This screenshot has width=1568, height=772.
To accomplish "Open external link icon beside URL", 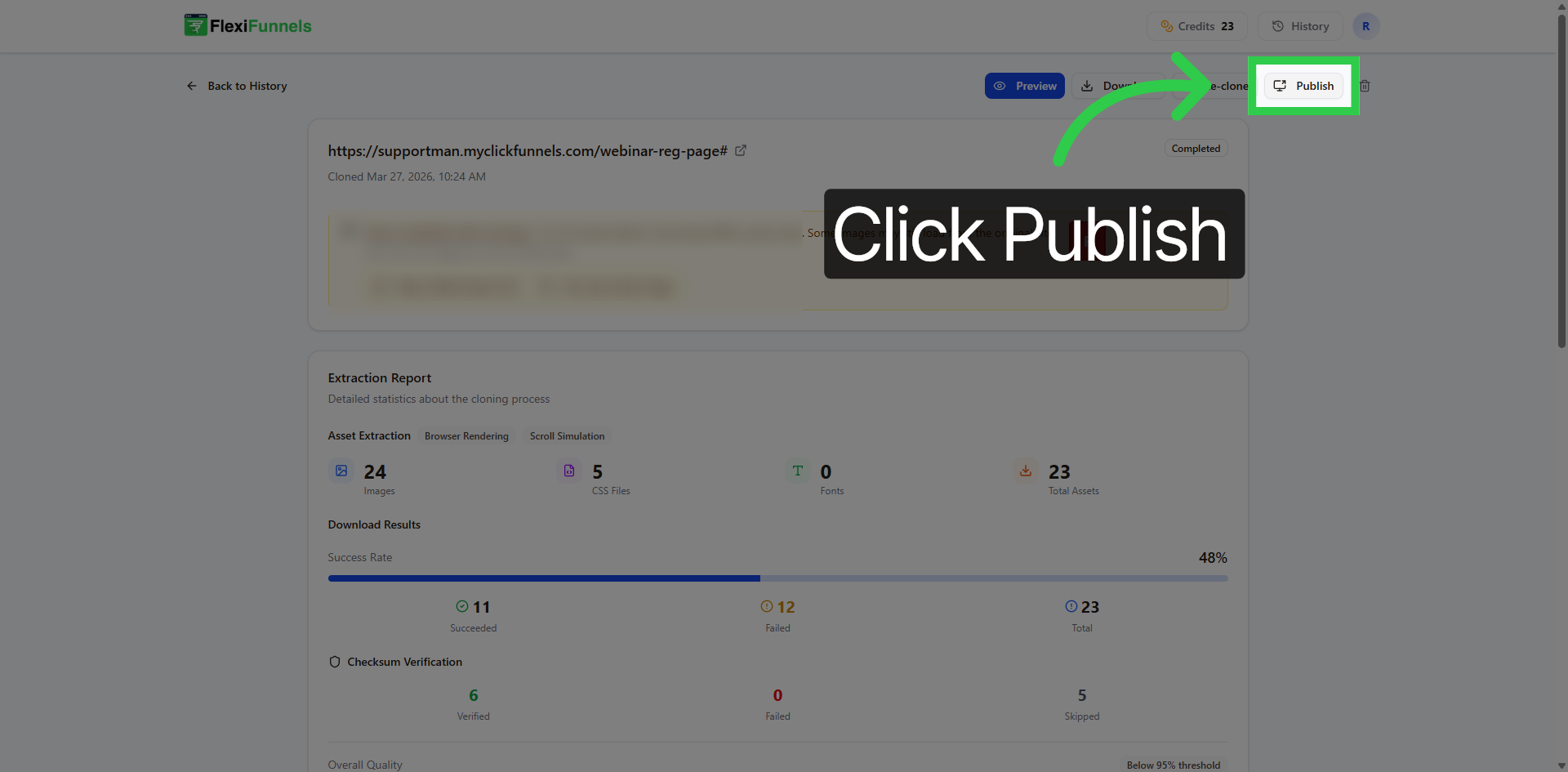I will coord(741,150).
